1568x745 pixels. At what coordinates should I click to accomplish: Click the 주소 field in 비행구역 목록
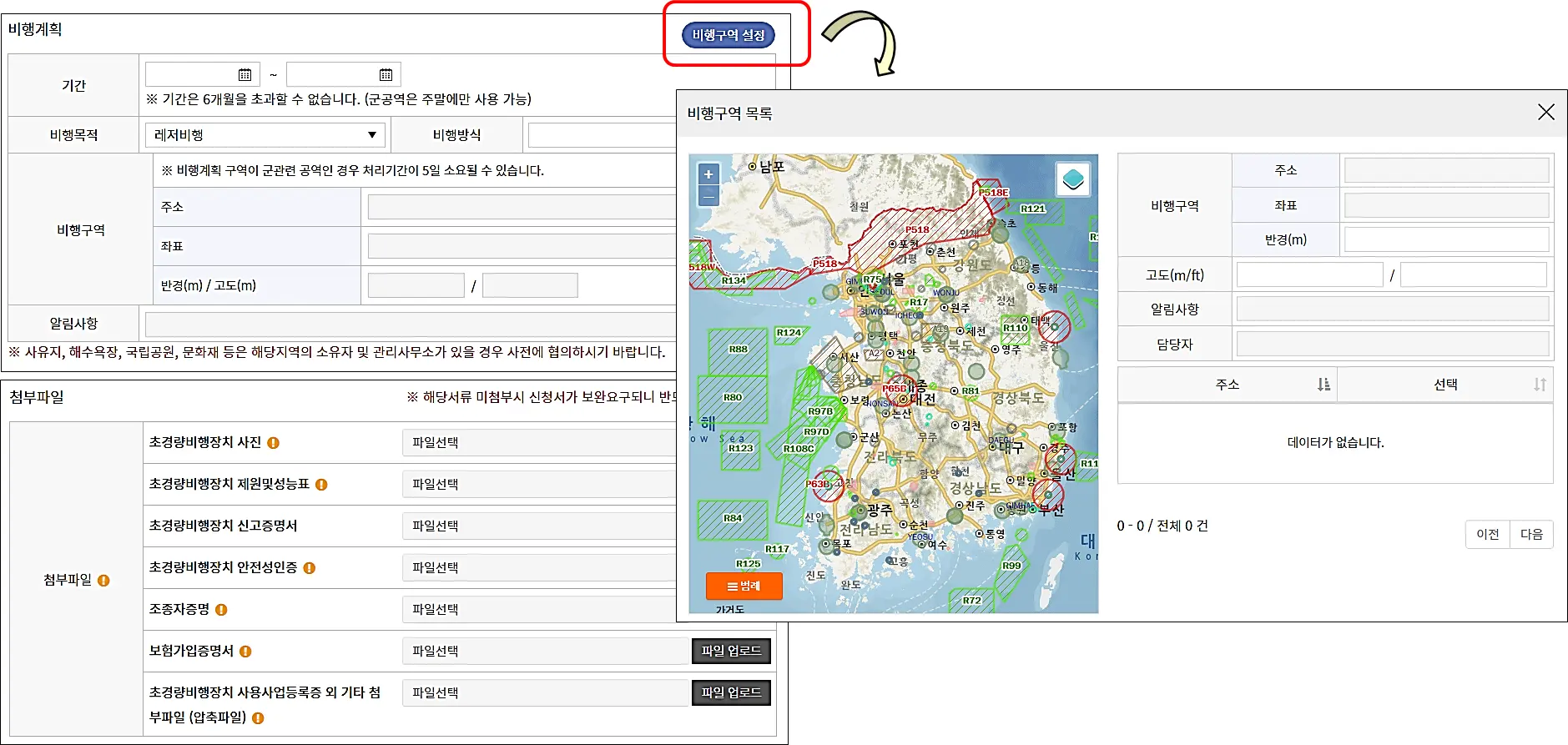1446,170
